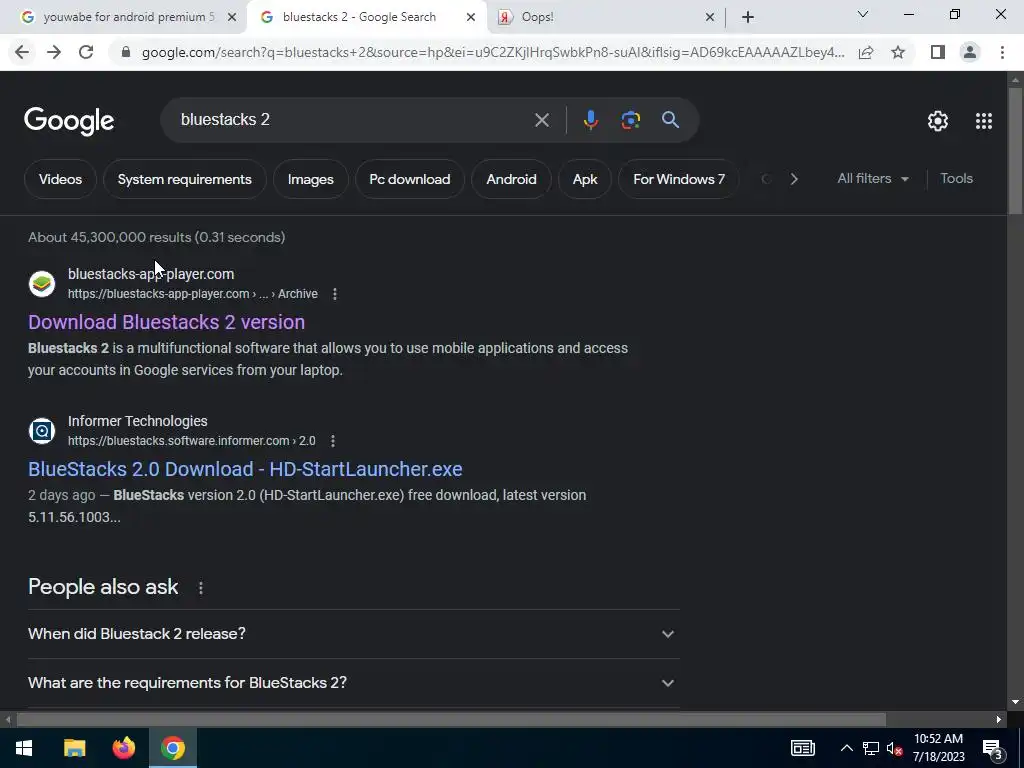
Task: Open new tab with plus button
Action: click(x=748, y=17)
